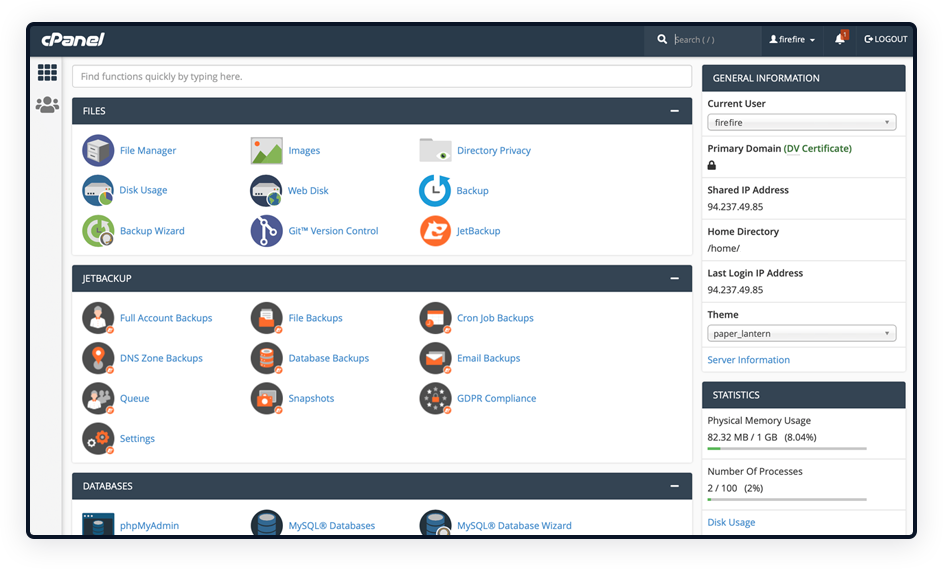Screen dimensions: 943x569
Task: Open the Theme paper_lantern dropdown
Action: 801,334
